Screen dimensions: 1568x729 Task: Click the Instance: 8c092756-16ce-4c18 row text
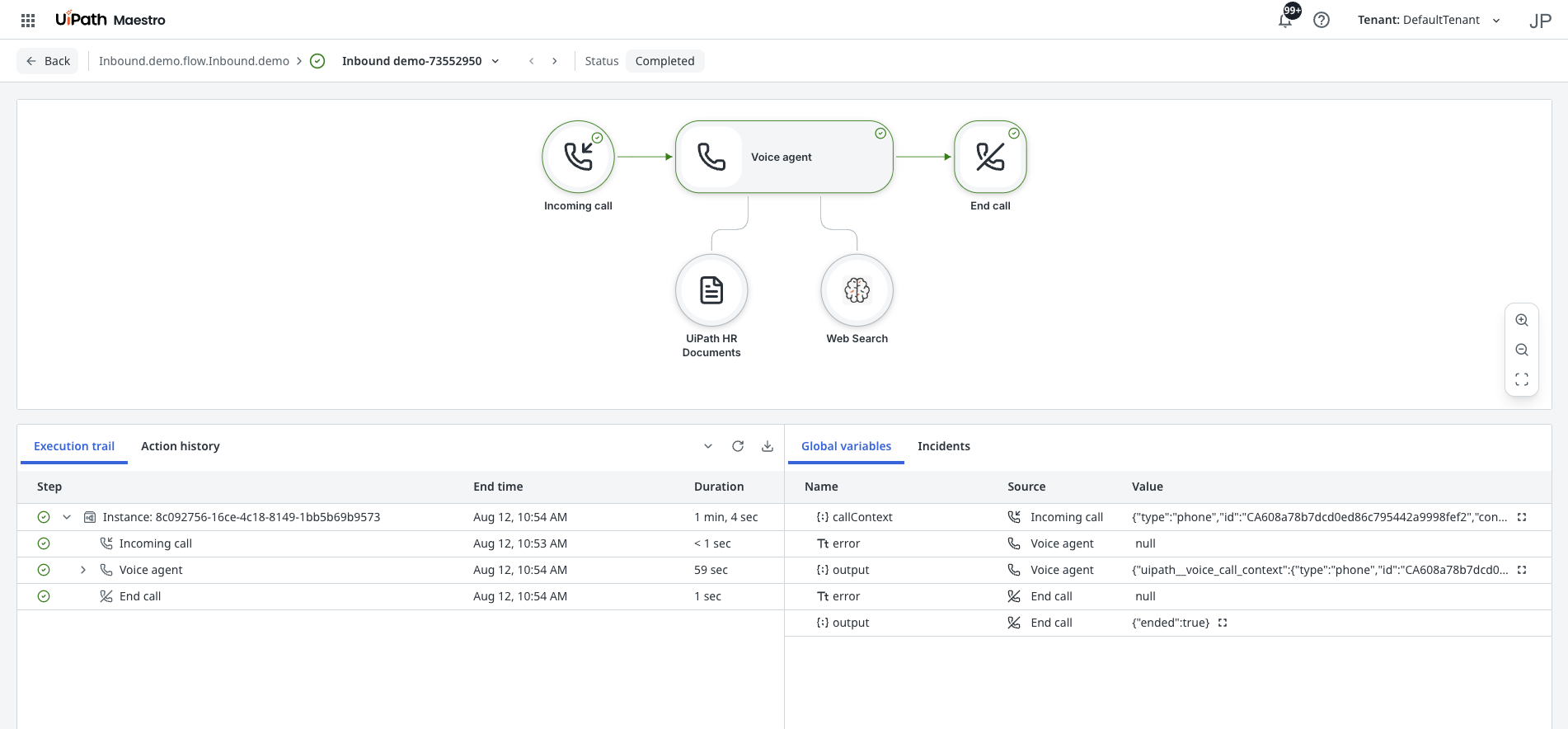point(242,517)
